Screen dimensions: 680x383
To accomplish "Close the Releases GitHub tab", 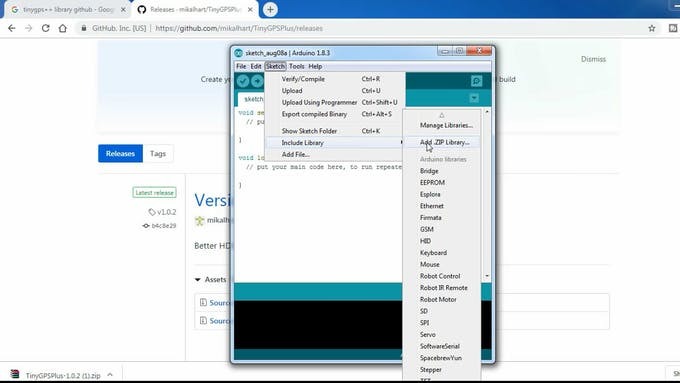I will [x=250, y=10].
